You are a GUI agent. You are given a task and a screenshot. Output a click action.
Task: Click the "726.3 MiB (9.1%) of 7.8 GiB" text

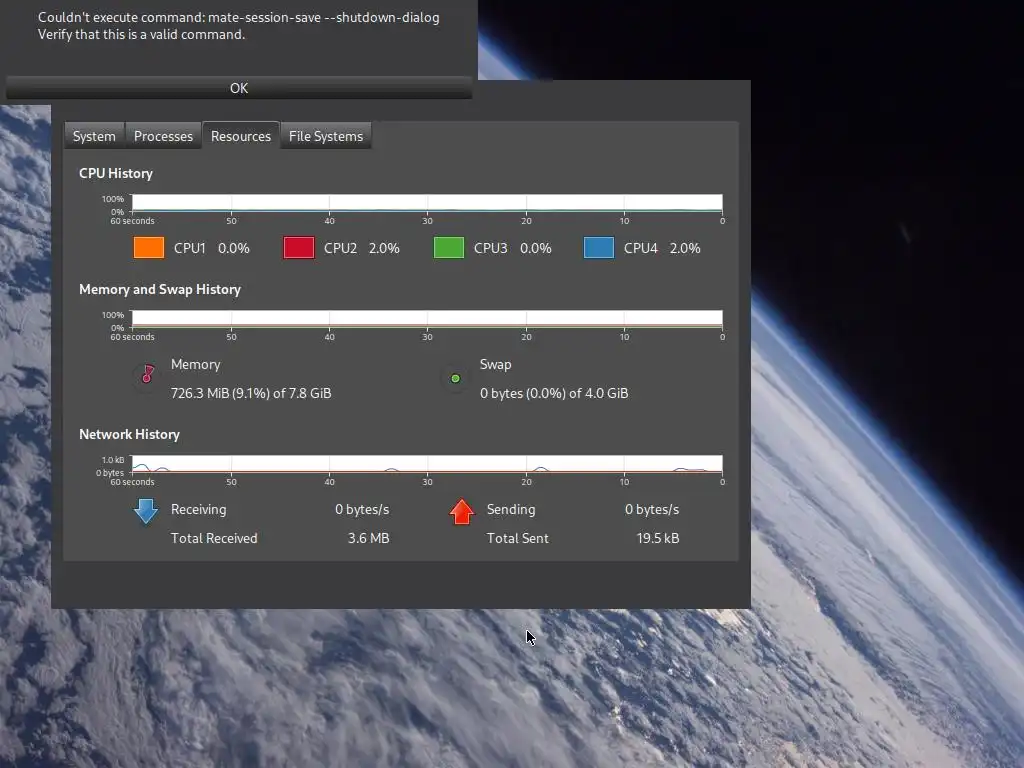251,393
